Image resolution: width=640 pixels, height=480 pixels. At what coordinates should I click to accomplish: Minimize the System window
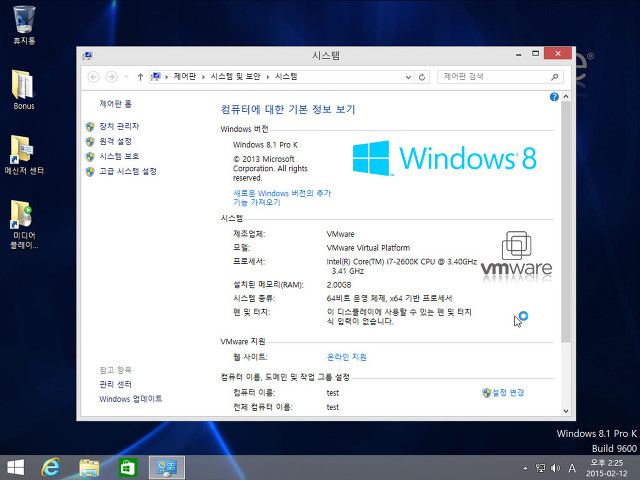518,54
